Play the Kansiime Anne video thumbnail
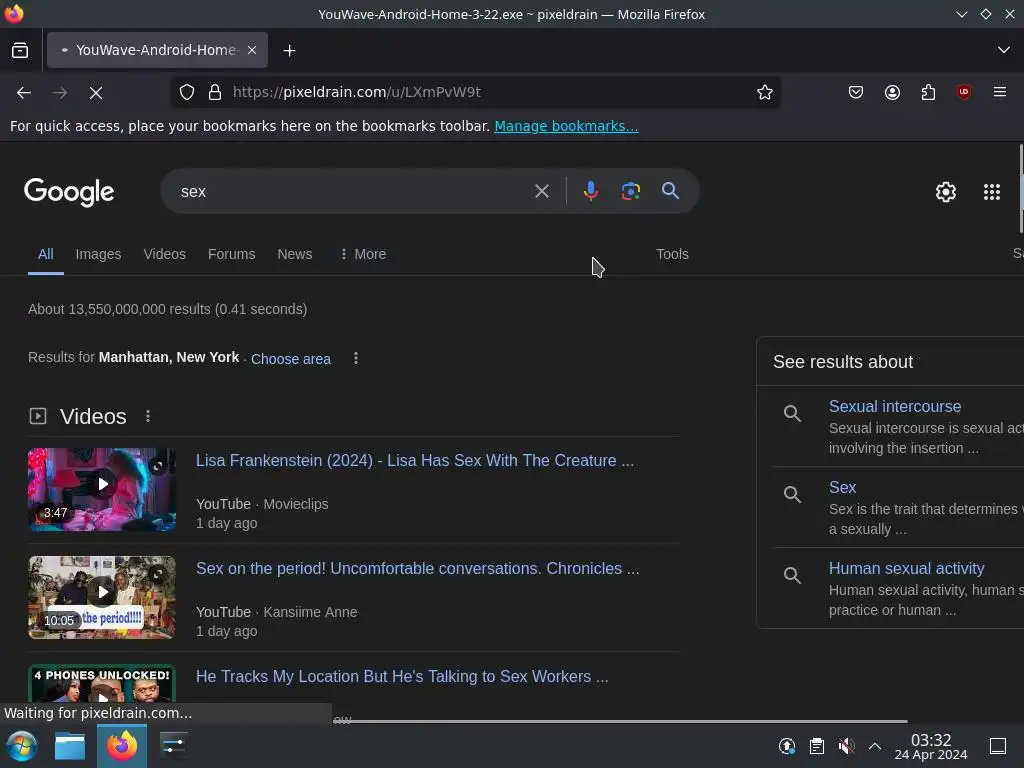The height and width of the screenshot is (768, 1024). pos(102,597)
